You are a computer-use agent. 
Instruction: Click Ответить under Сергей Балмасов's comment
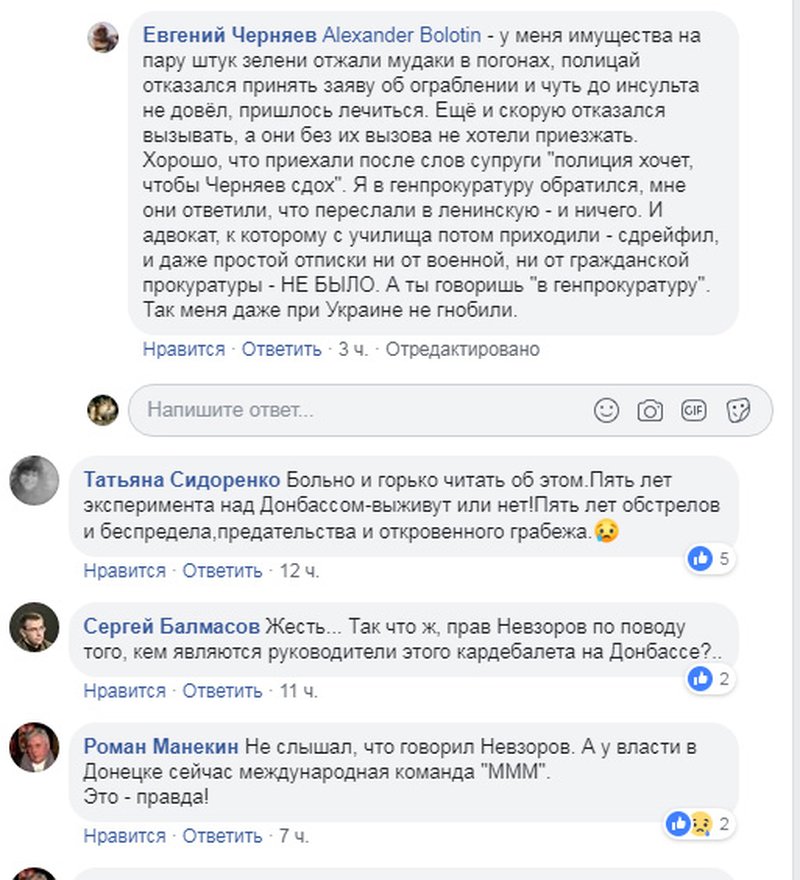point(223,691)
